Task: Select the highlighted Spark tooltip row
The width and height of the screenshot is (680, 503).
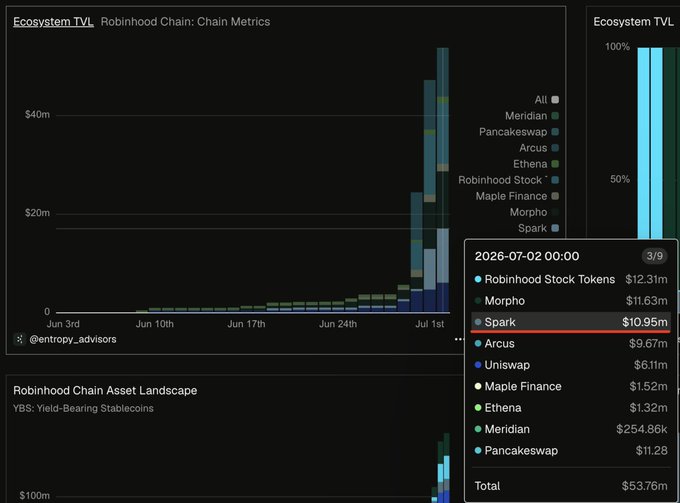Action: click(571, 322)
